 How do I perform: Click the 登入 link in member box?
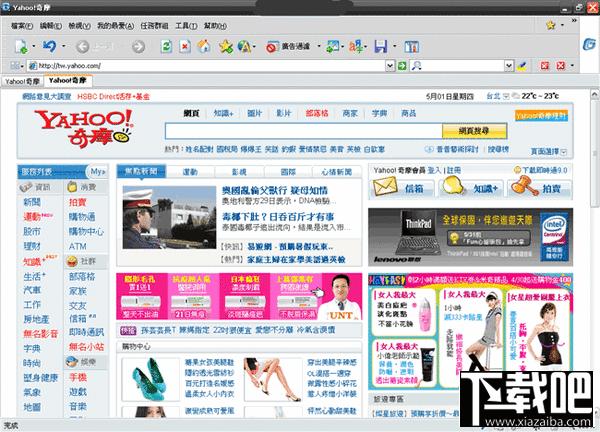click(434, 170)
